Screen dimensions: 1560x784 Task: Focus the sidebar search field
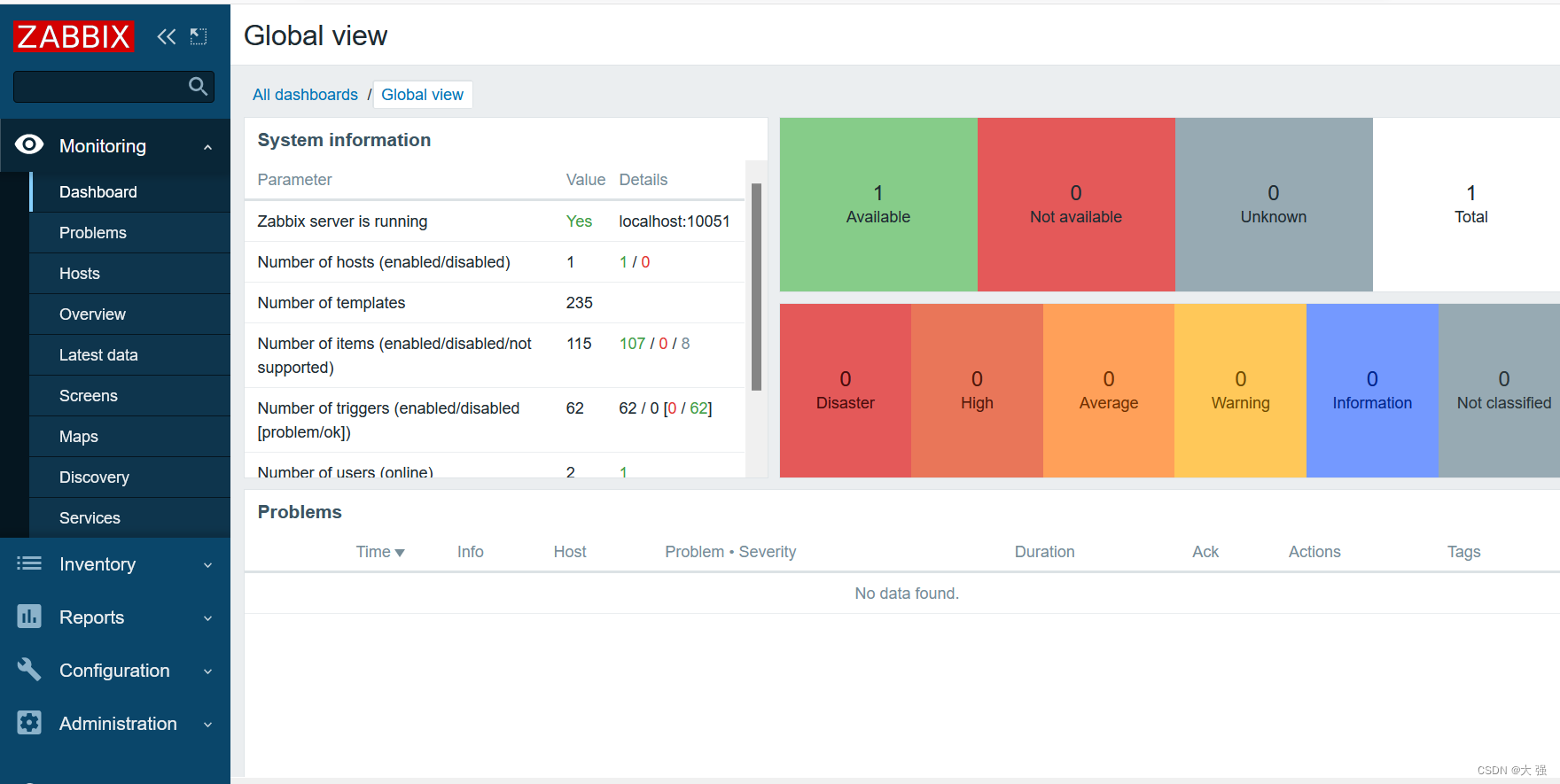(x=113, y=87)
